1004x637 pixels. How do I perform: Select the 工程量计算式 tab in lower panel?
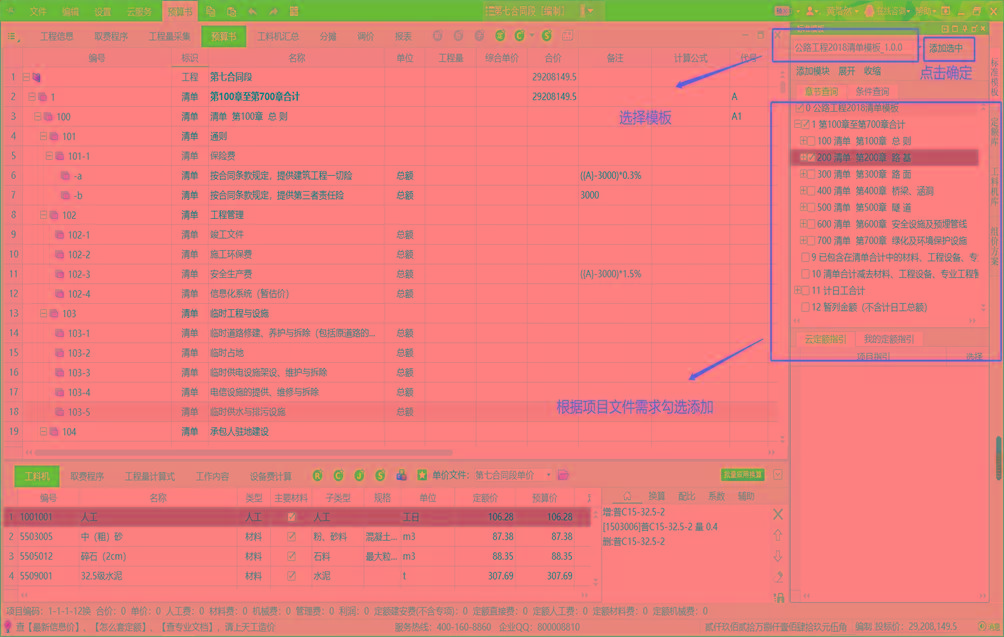(149, 476)
